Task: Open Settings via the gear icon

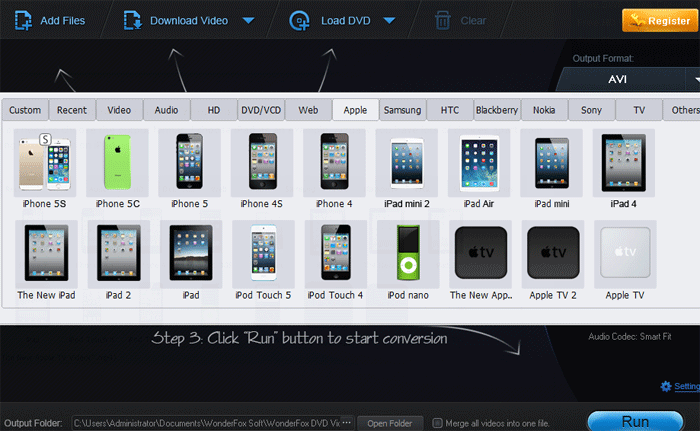Action: pos(666,386)
